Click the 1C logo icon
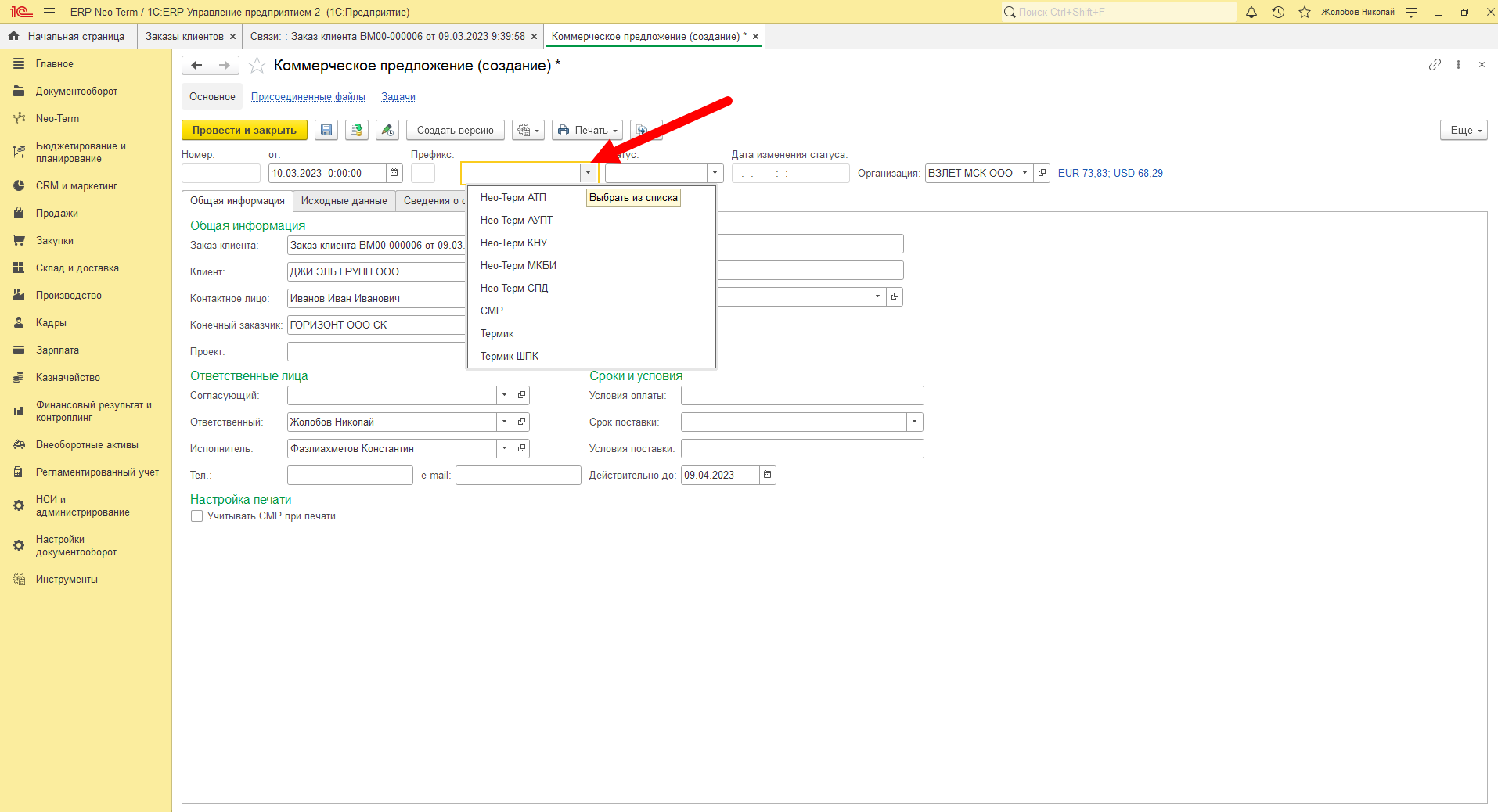Image resolution: width=1498 pixels, height=812 pixels. click(x=21, y=12)
